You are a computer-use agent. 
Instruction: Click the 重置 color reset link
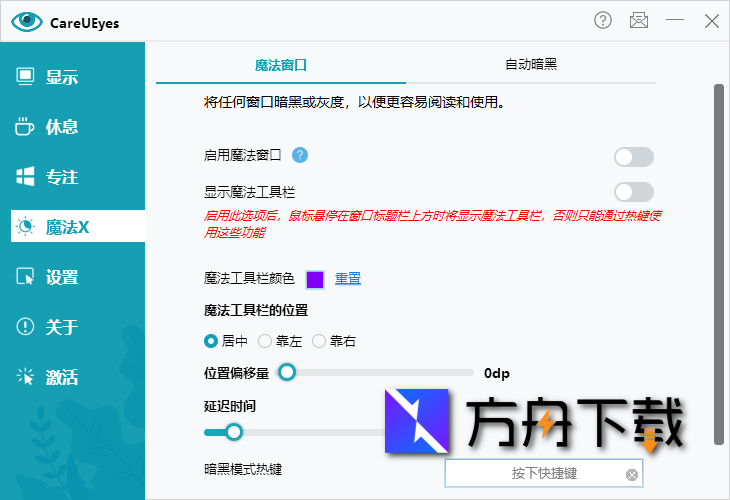click(x=348, y=278)
